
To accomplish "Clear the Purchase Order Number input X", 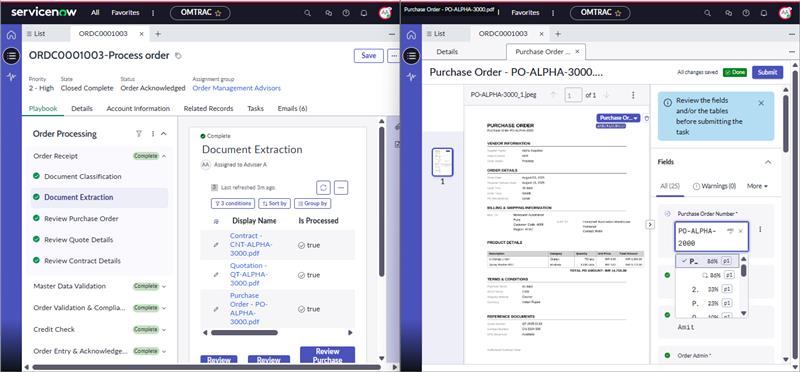I will pyautogui.click(x=741, y=231).
